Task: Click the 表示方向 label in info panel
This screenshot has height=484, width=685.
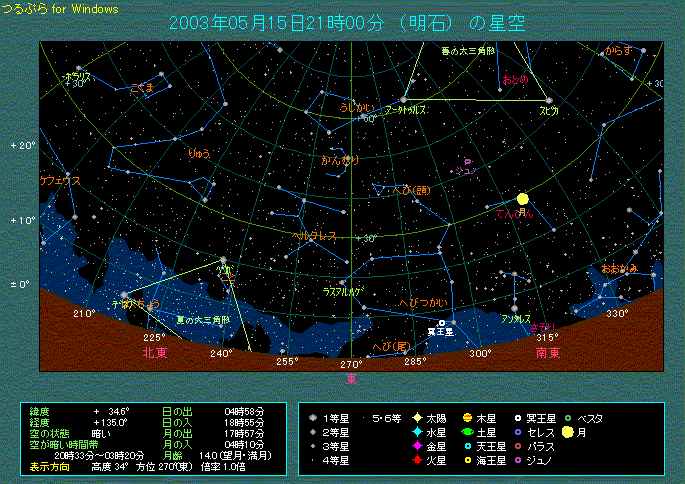Action: (49, 467)
